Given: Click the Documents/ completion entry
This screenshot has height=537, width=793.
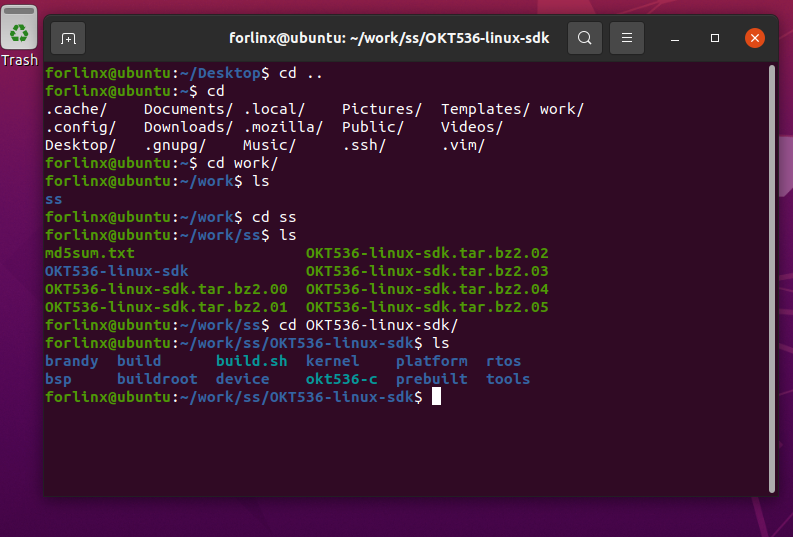Looking at the screenshot, I should pos(188,109).
